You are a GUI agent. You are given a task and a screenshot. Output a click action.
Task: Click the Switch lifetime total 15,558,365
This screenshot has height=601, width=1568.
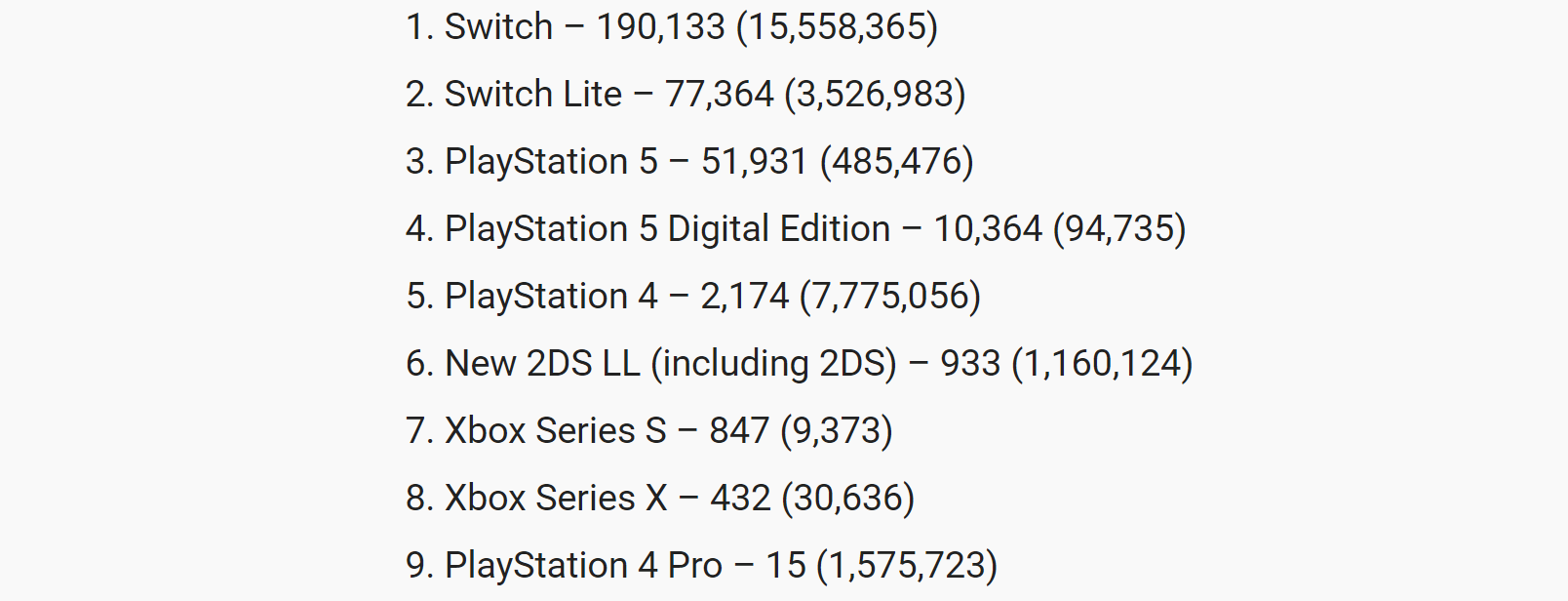click(837, 26)
